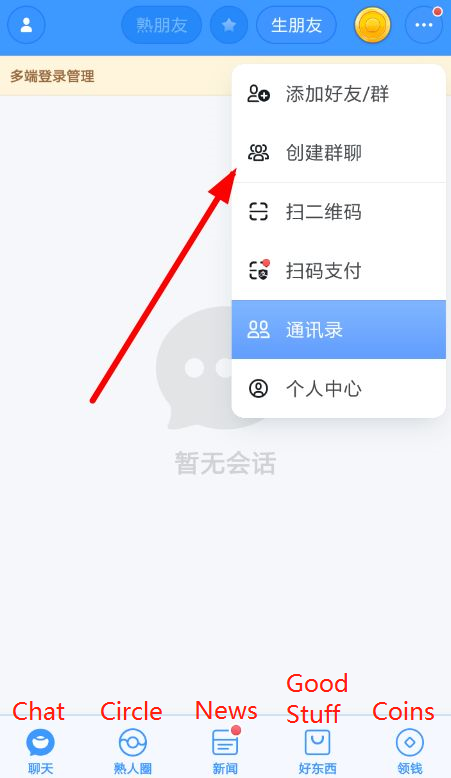Screen dimensions: 451x778
Task: Open the three-dot more menu
Action: click(x=424, y=25)
